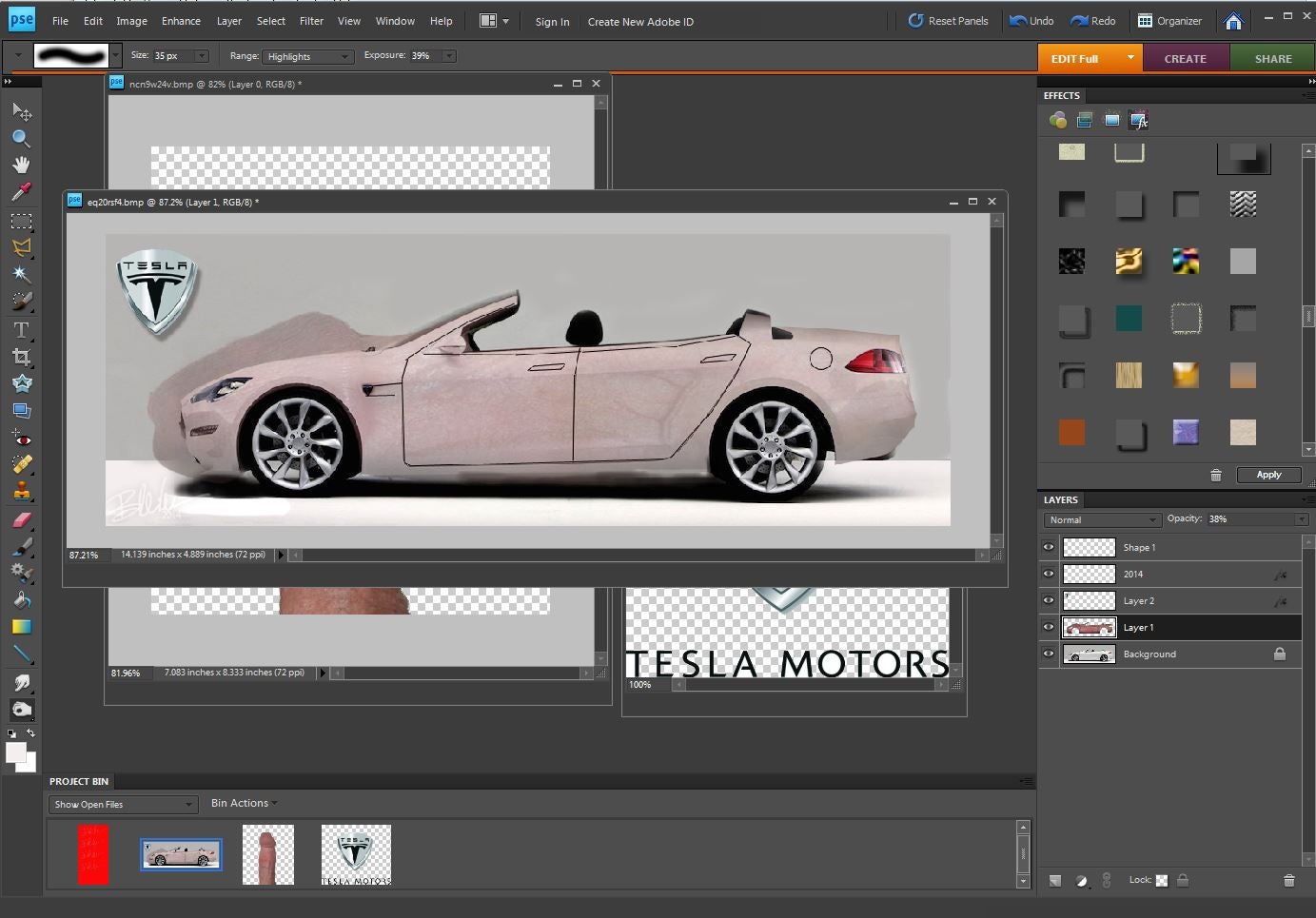Switch to the SHARE tab
Viewport: 1316px width, 918px height.
1273,58
